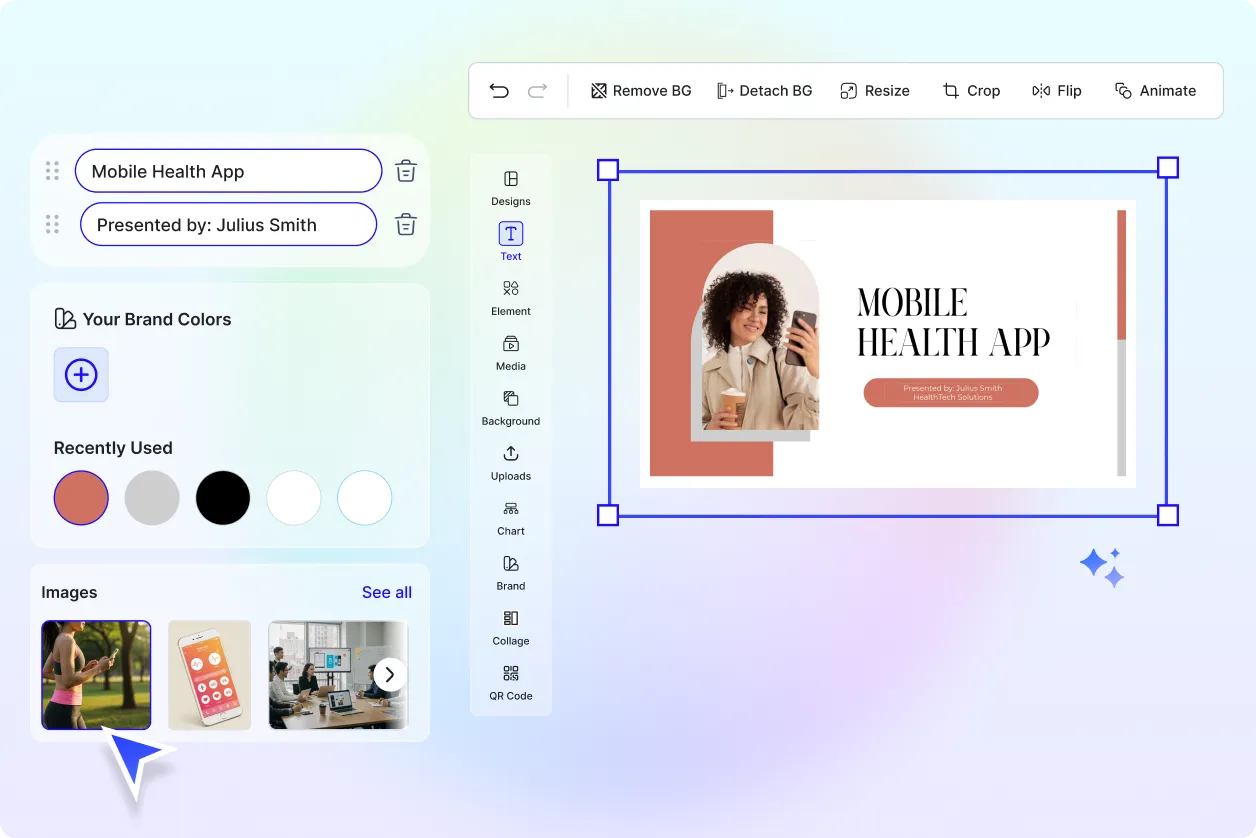Open the Uploads section
This screenshot has height=838, width=1256.
click(510, 462)
